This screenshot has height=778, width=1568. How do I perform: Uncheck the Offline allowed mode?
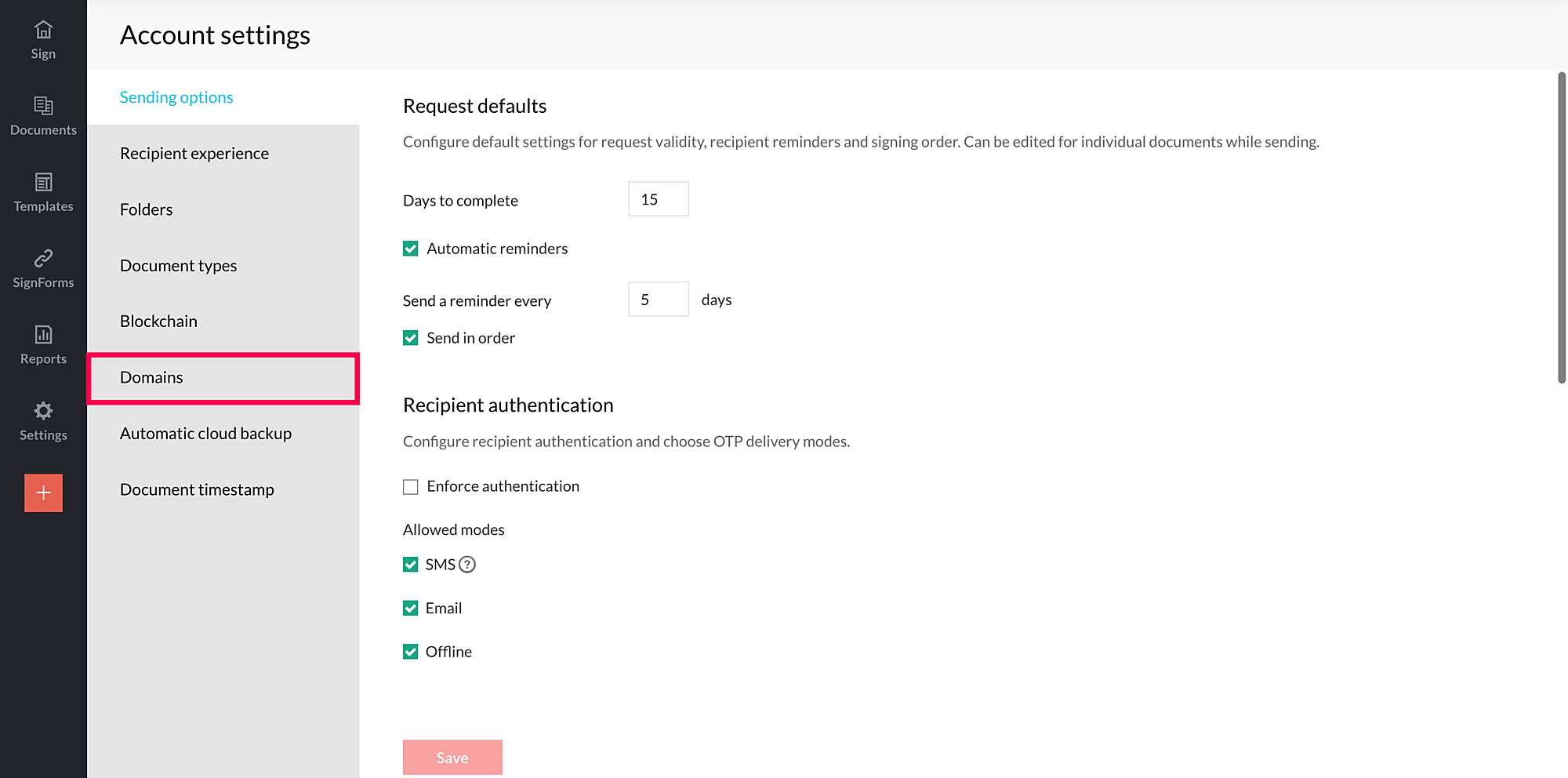411,652
